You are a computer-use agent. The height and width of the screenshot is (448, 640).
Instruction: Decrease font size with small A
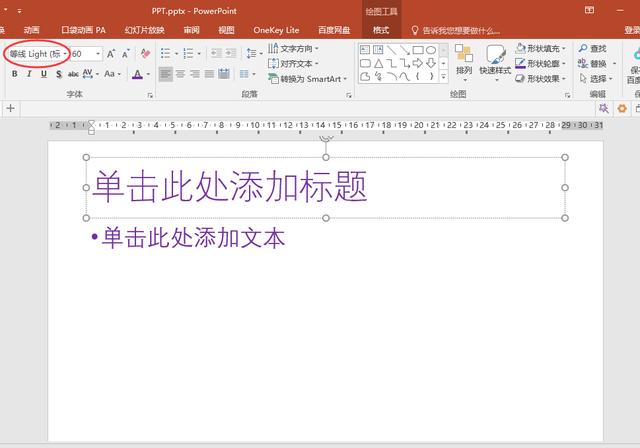point(125,54)
